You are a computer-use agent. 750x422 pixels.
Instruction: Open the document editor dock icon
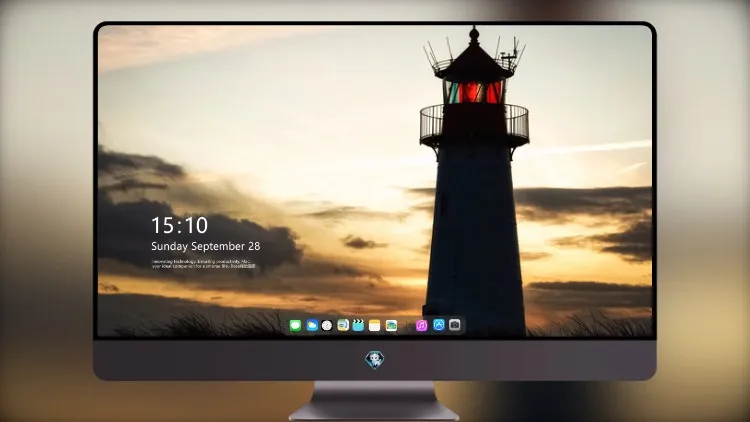[x=343, y=326]
